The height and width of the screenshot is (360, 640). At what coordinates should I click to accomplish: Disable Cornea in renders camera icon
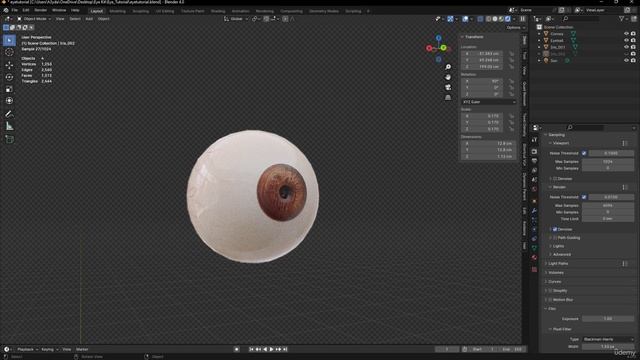[x=633, y=34]
